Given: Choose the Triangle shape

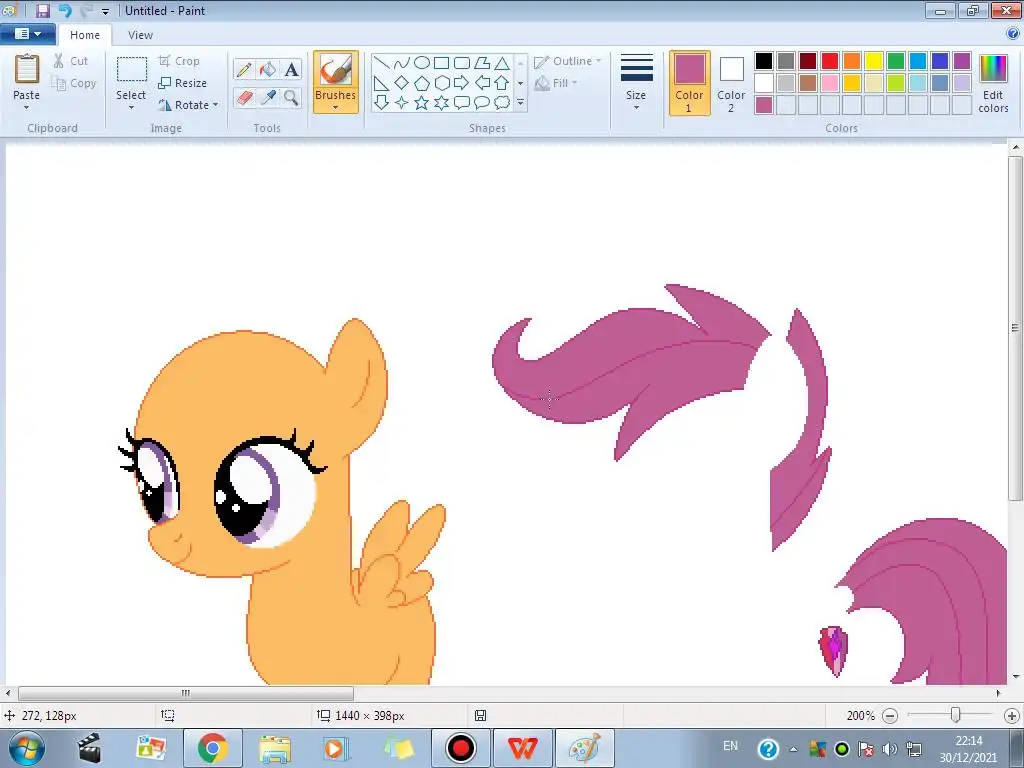Looking at the screenshot, I should coord(502,63).
